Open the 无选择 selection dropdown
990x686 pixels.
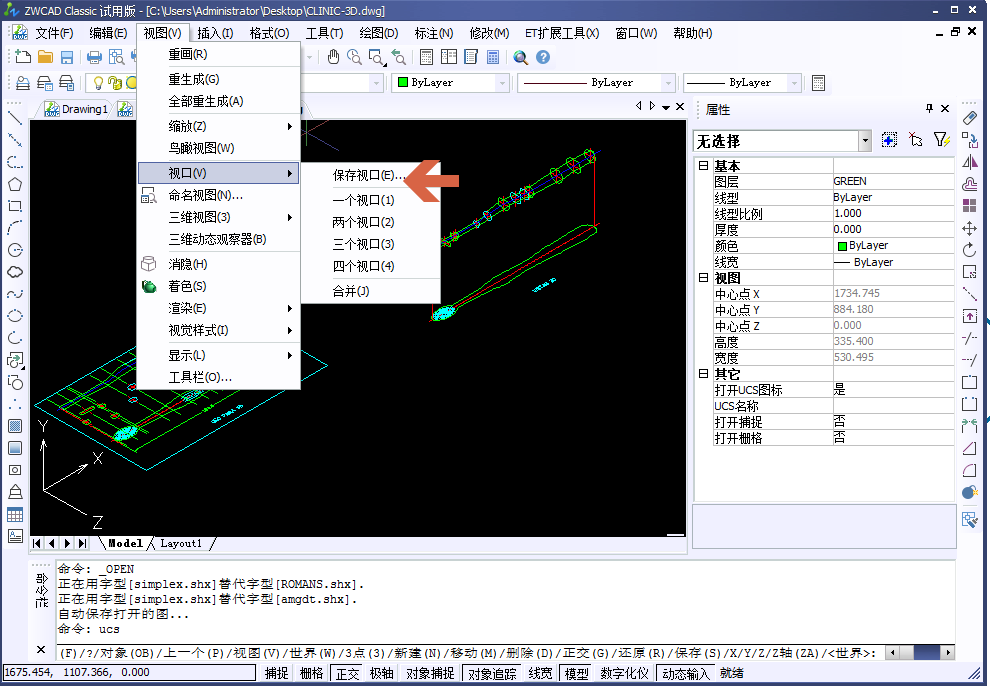(865, 141)
